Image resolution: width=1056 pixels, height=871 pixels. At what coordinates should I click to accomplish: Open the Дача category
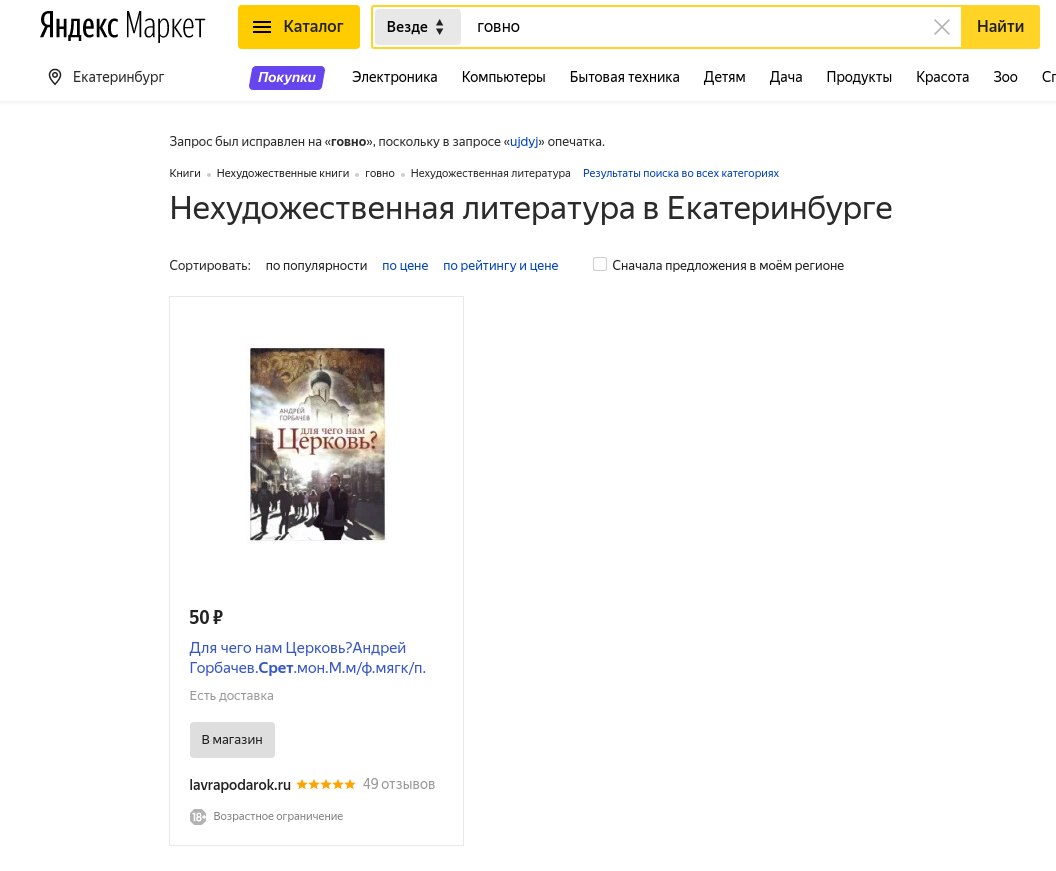785,77
